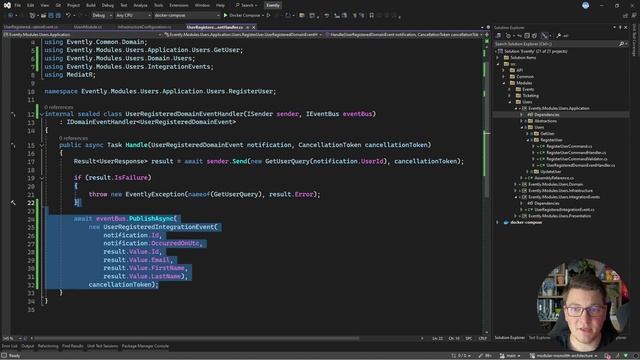Click the inheritance margin icon at line 15
640x360 pixels.
(x=13, y=145)
